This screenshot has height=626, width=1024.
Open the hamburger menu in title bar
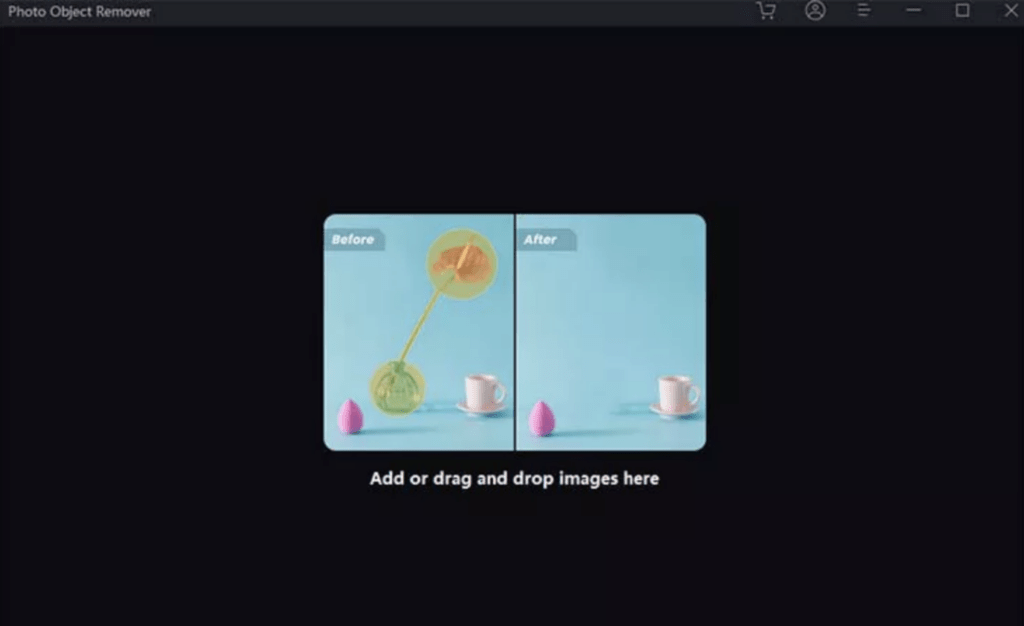tap(864, 11)
